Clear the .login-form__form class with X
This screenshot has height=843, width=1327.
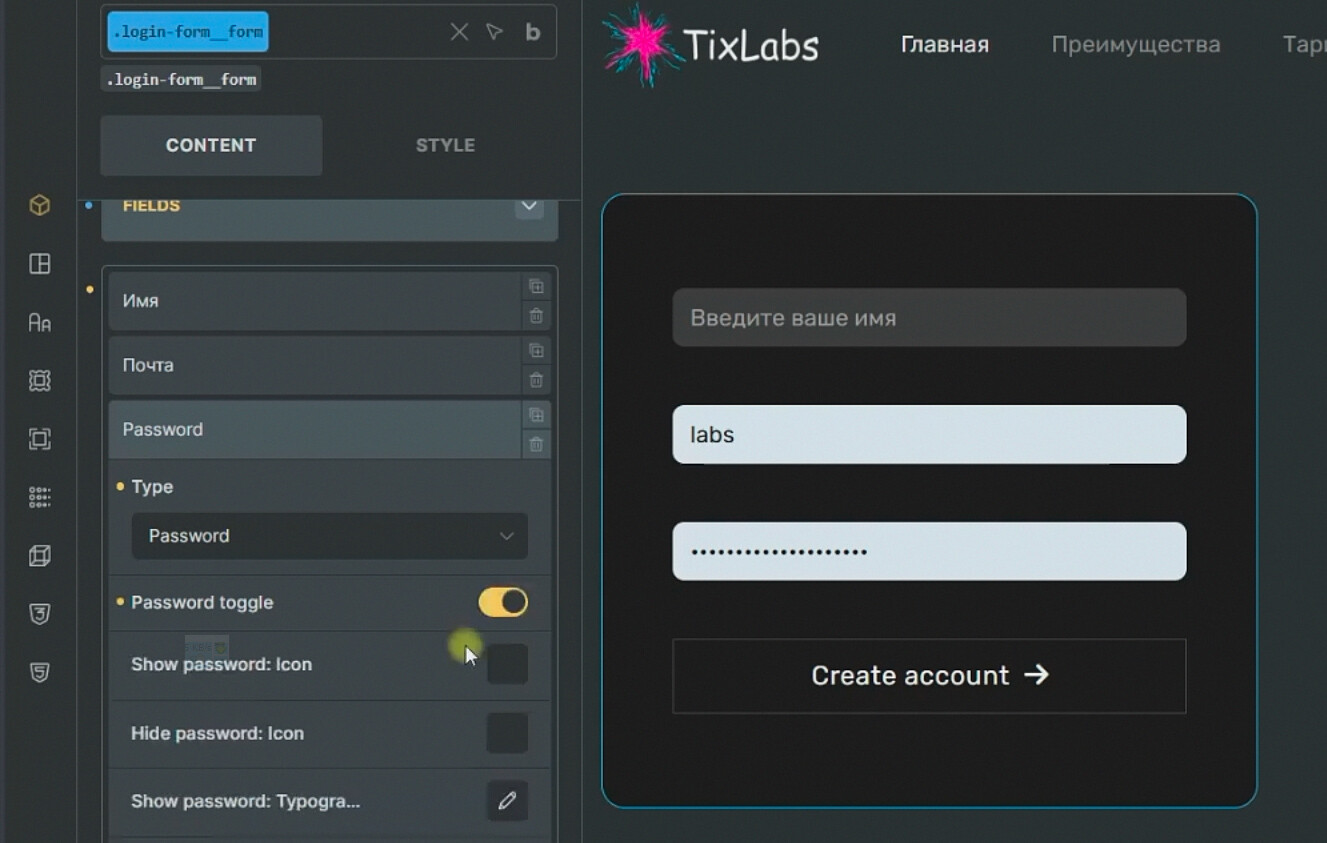459,32
